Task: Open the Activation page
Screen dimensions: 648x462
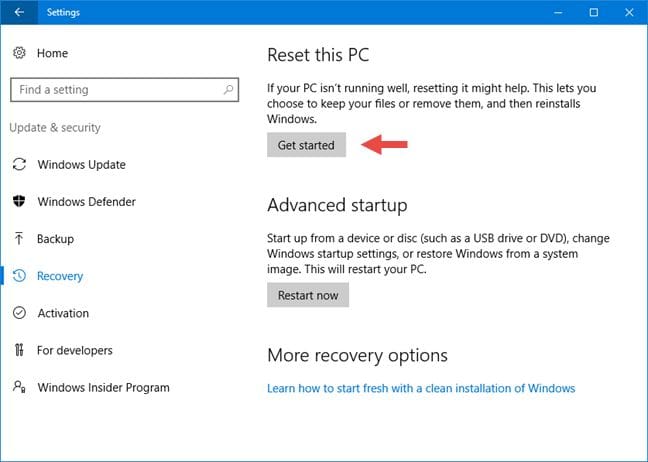Action: [x=63, y=313]
